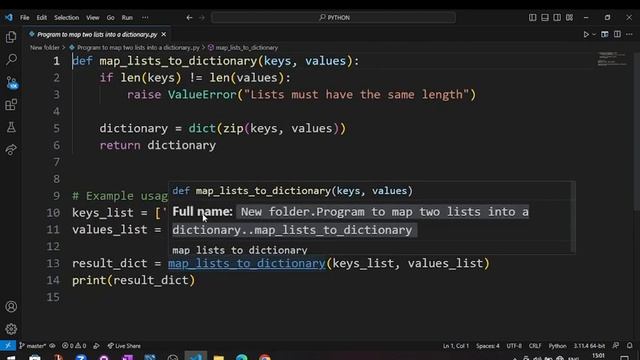Start Live Share from status bar
Screen dimensions: 640x360
pyautogui.click(x=124, y=346)
